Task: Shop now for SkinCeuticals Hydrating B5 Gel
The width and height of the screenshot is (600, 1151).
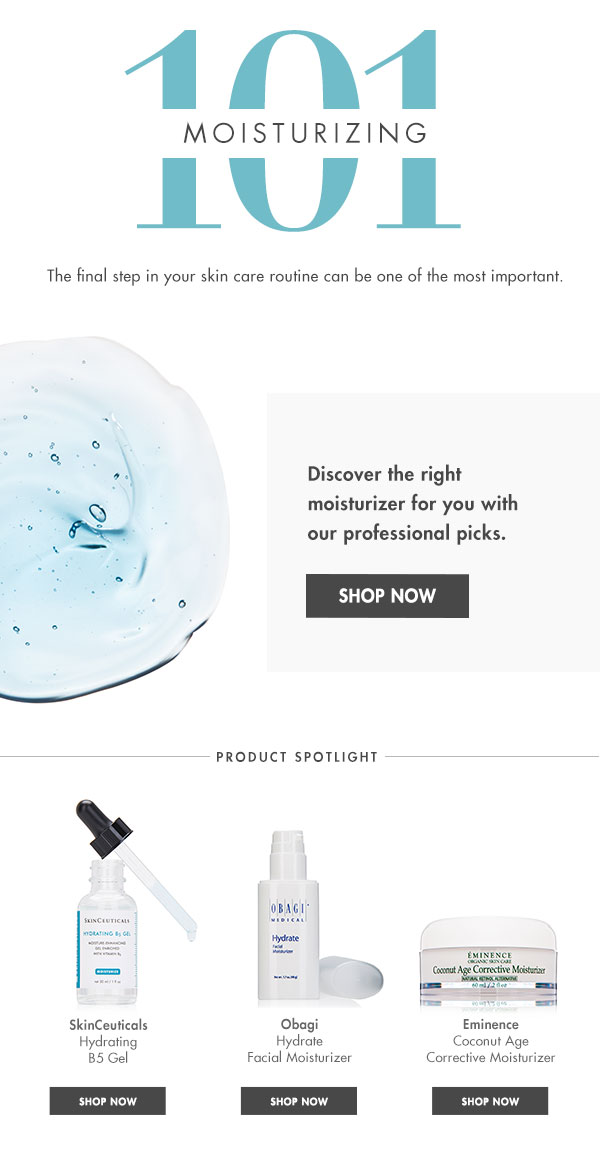Action: (x=108, y=1101)
